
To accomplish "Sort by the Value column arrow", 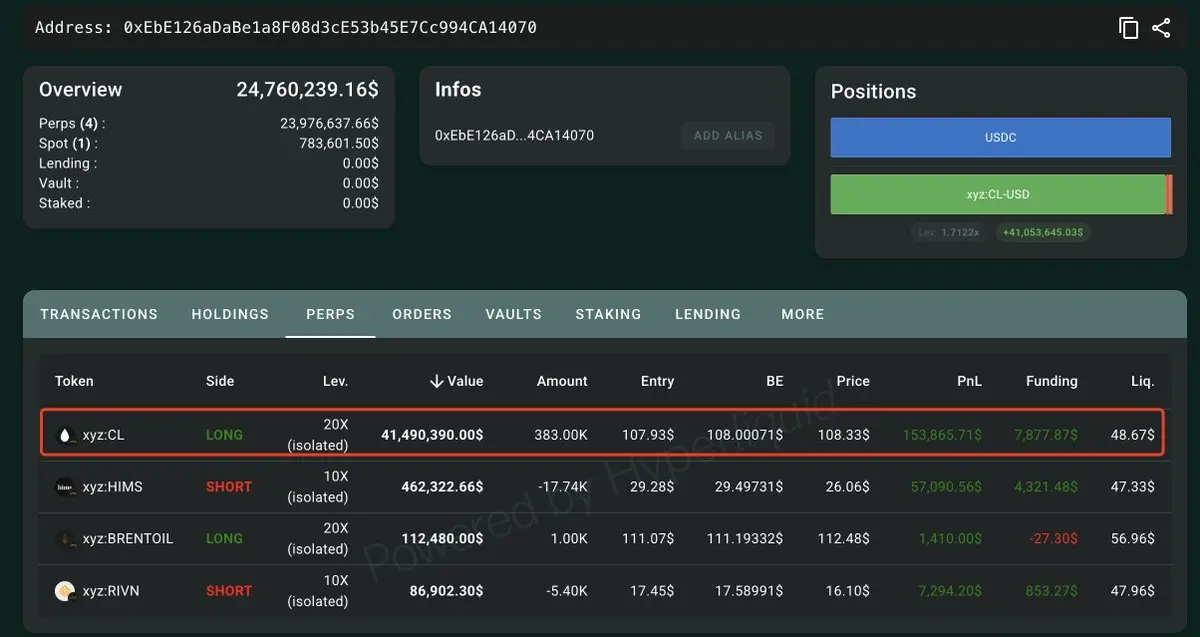I will [x=437, y=381].
